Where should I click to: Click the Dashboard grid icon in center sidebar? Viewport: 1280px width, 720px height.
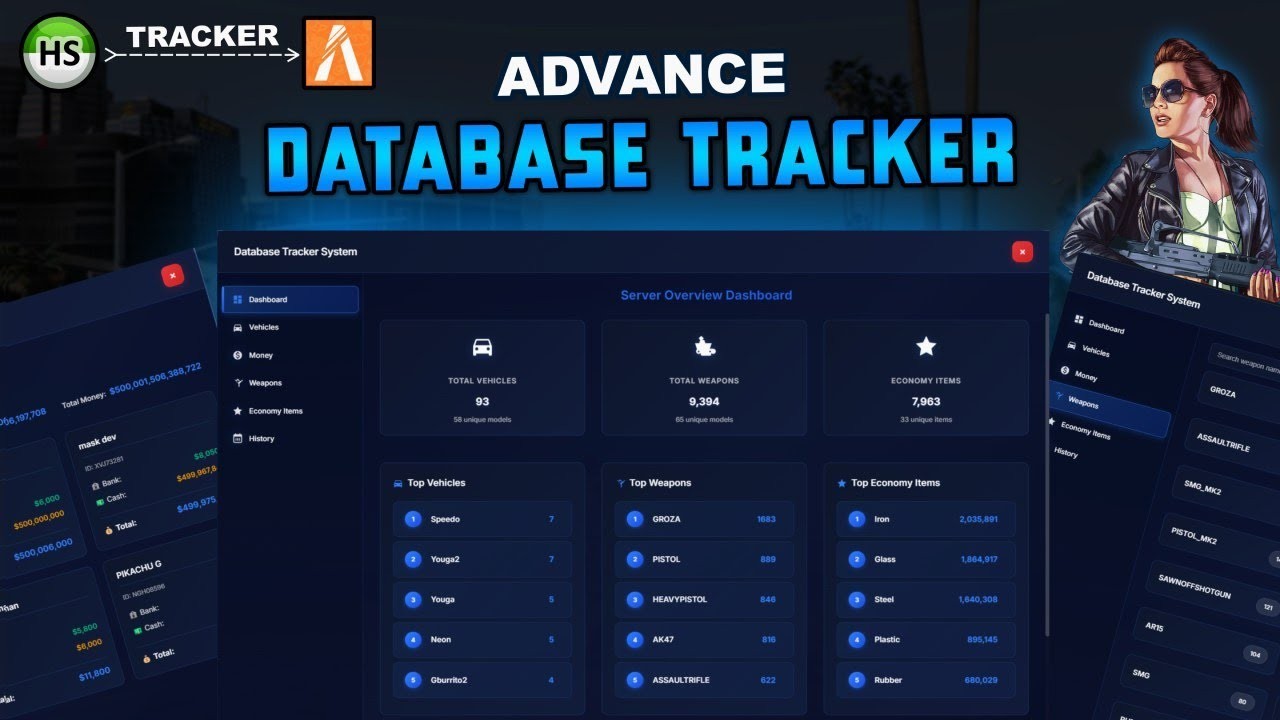237,299
